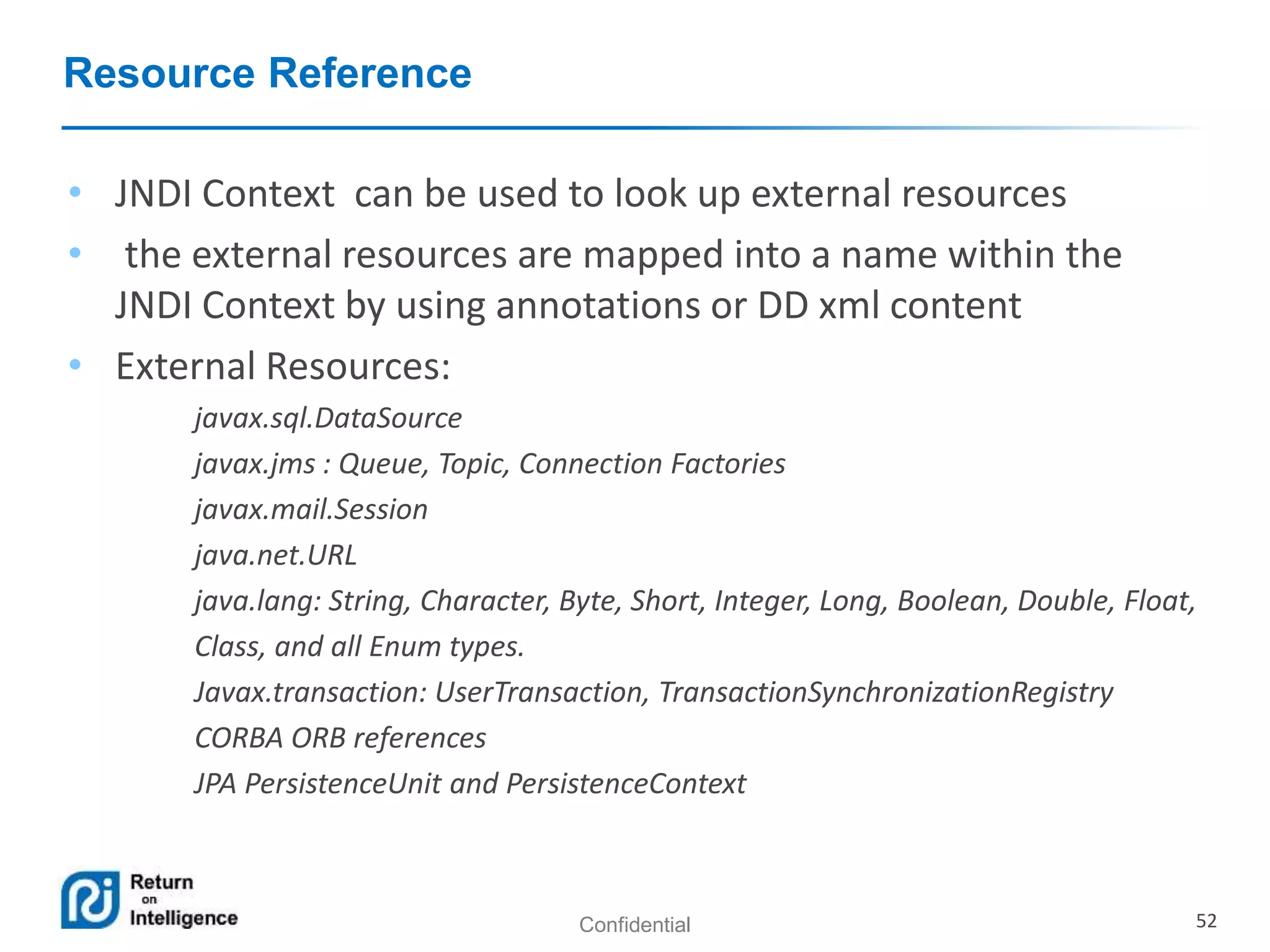Click the first bullet point marker

coord(75,192)
